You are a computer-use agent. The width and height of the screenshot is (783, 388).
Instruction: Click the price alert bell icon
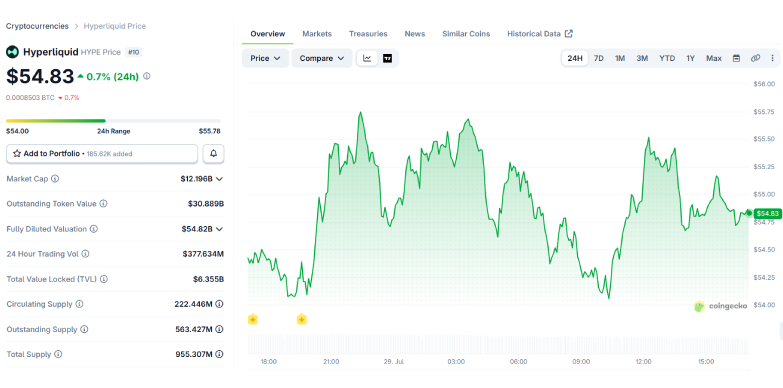[x=213, y=154]
